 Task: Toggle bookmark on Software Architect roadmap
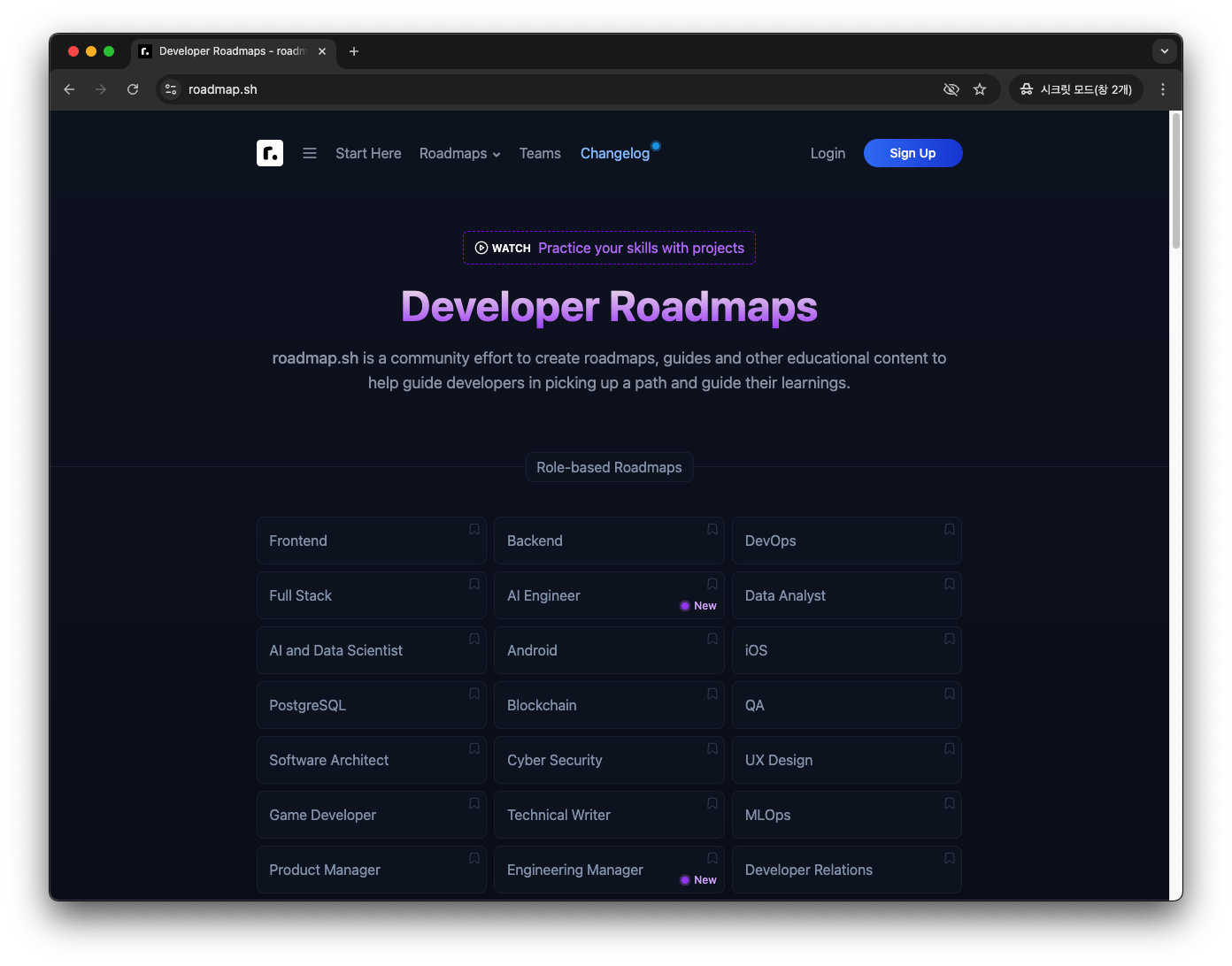click(474, 748)
